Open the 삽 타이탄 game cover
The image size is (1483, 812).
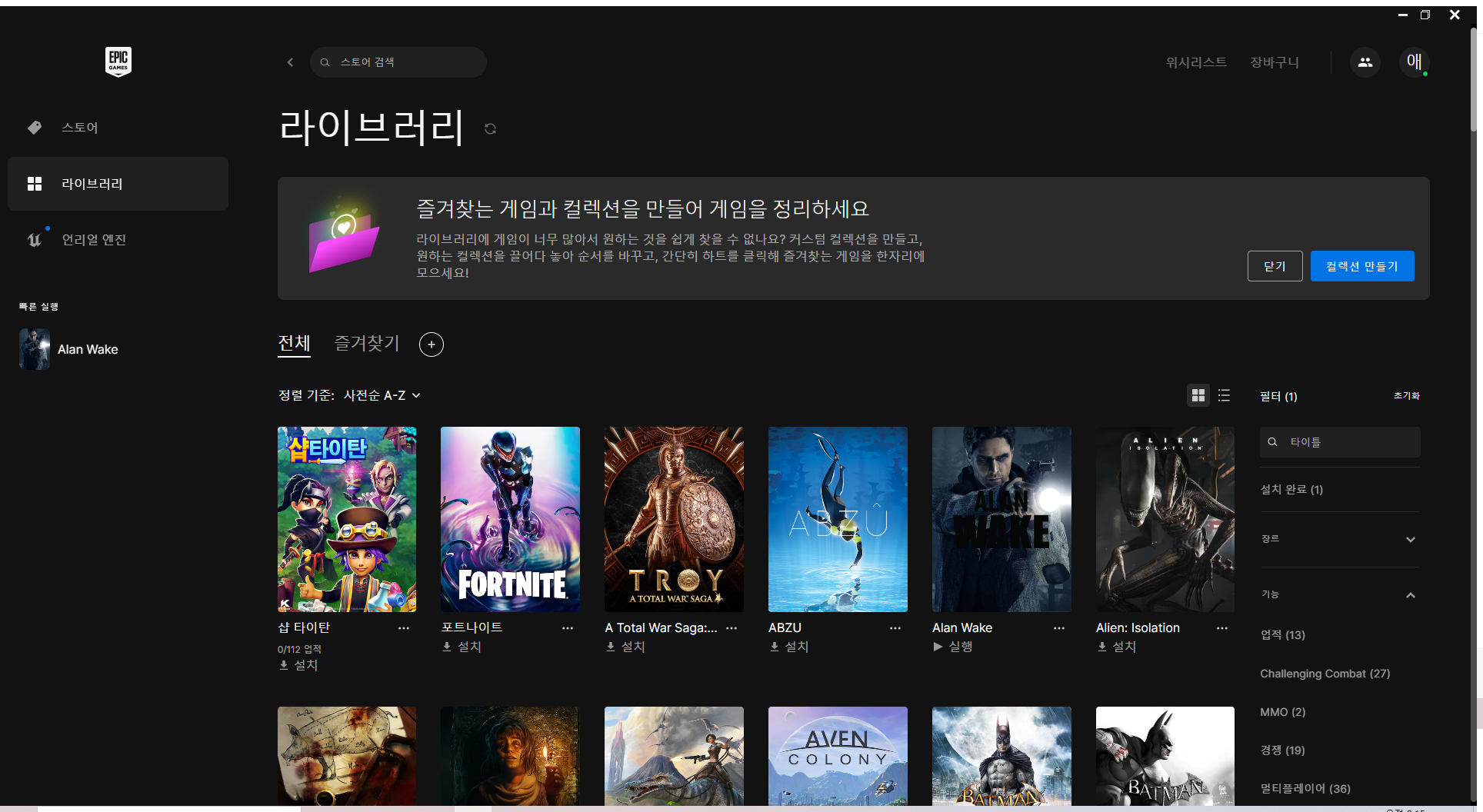tap(347, 520)
